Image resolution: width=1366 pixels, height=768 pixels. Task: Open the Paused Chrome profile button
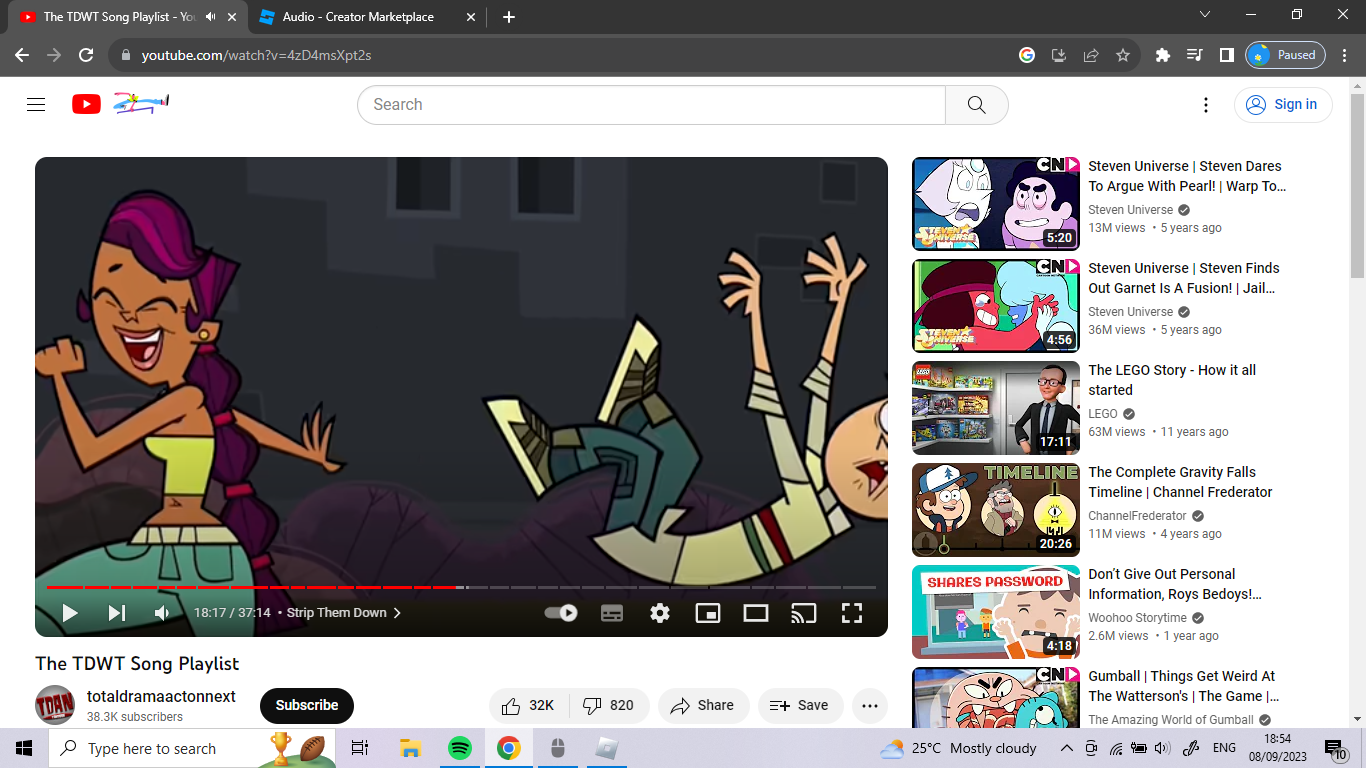[1285, 55]
